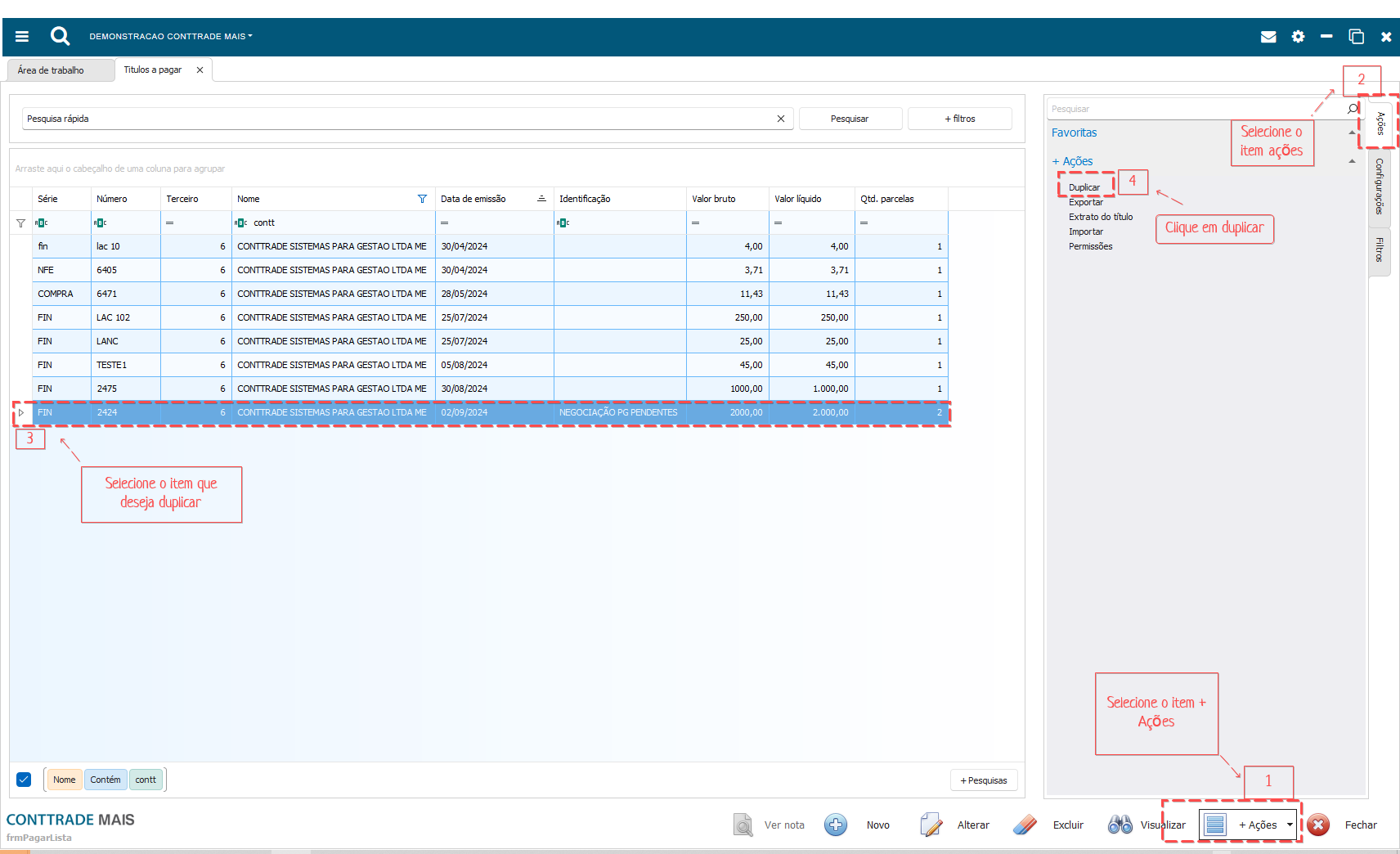
Task: Click the Alterar edit icon
Action: point(931,825)
